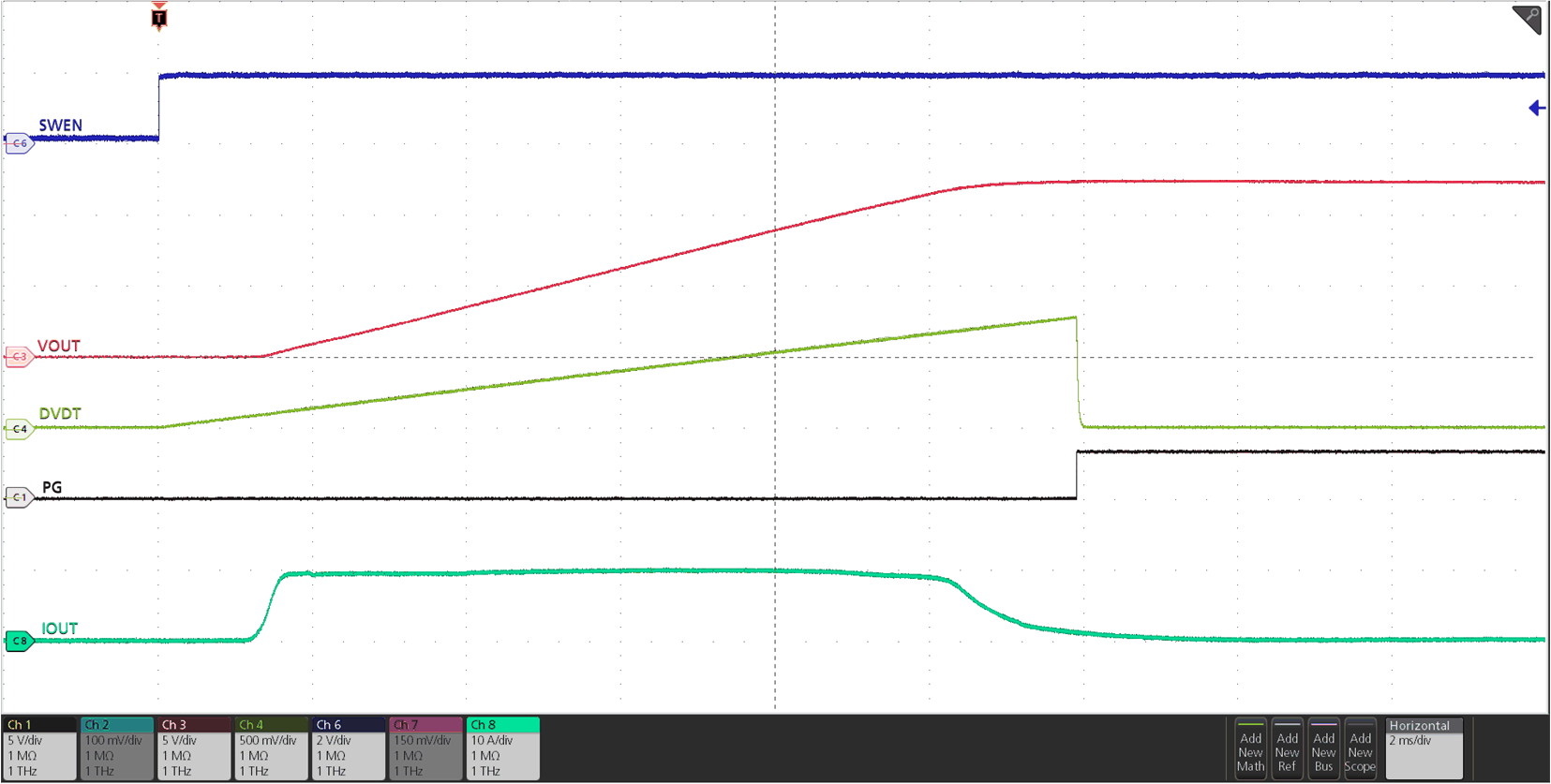Screen dimensions: 1551x784
Task: Select the C1 channel handle for PG
Action: pos(19,497)
